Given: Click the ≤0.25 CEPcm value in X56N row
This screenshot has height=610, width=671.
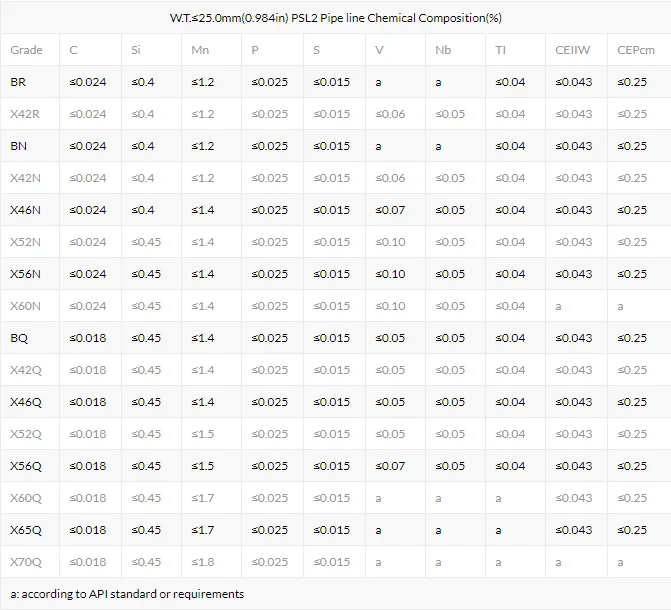Looking at the screenshot, I should [632, 274].
